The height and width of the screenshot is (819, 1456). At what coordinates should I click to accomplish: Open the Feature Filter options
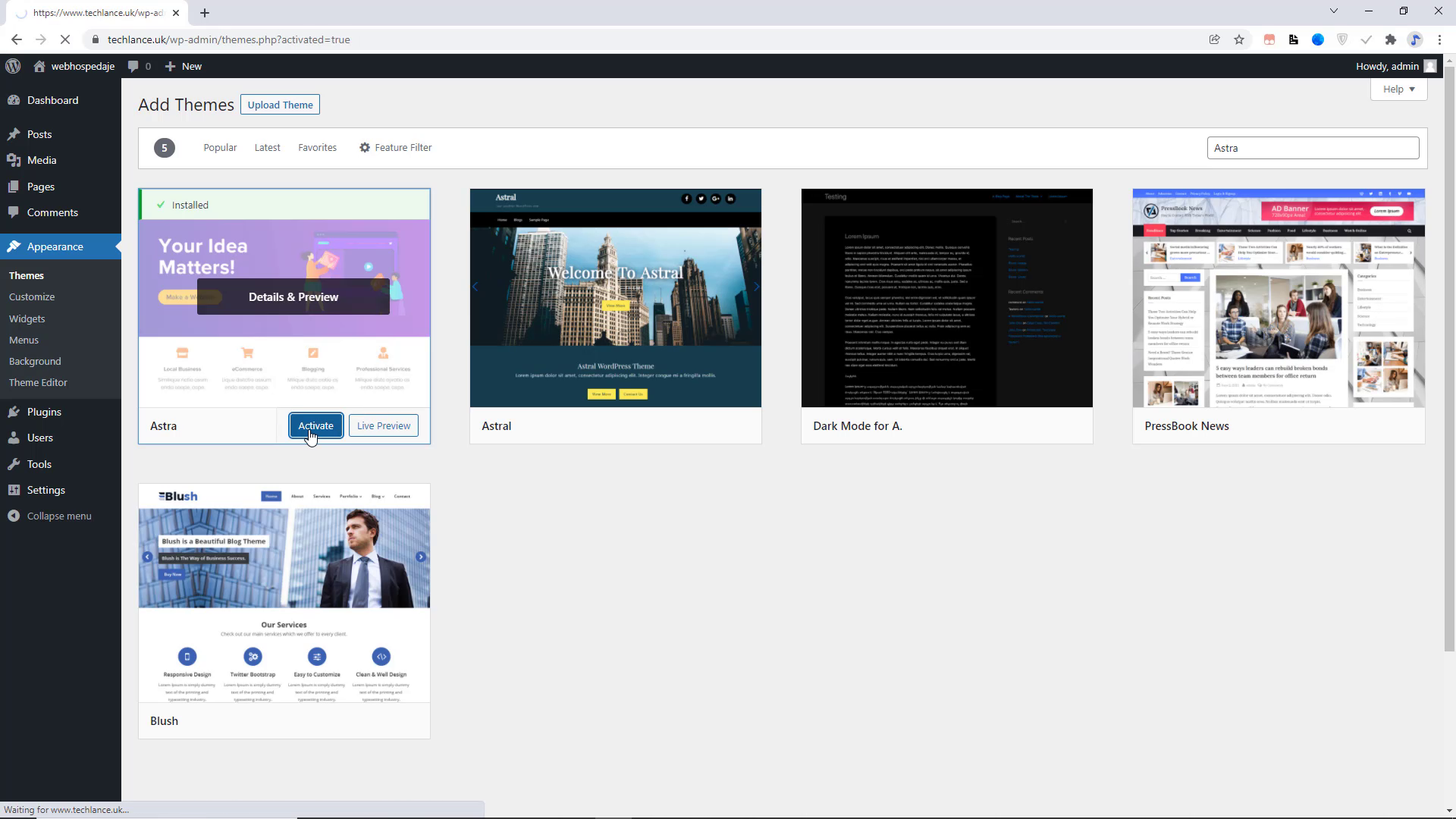tap(395, 147)
